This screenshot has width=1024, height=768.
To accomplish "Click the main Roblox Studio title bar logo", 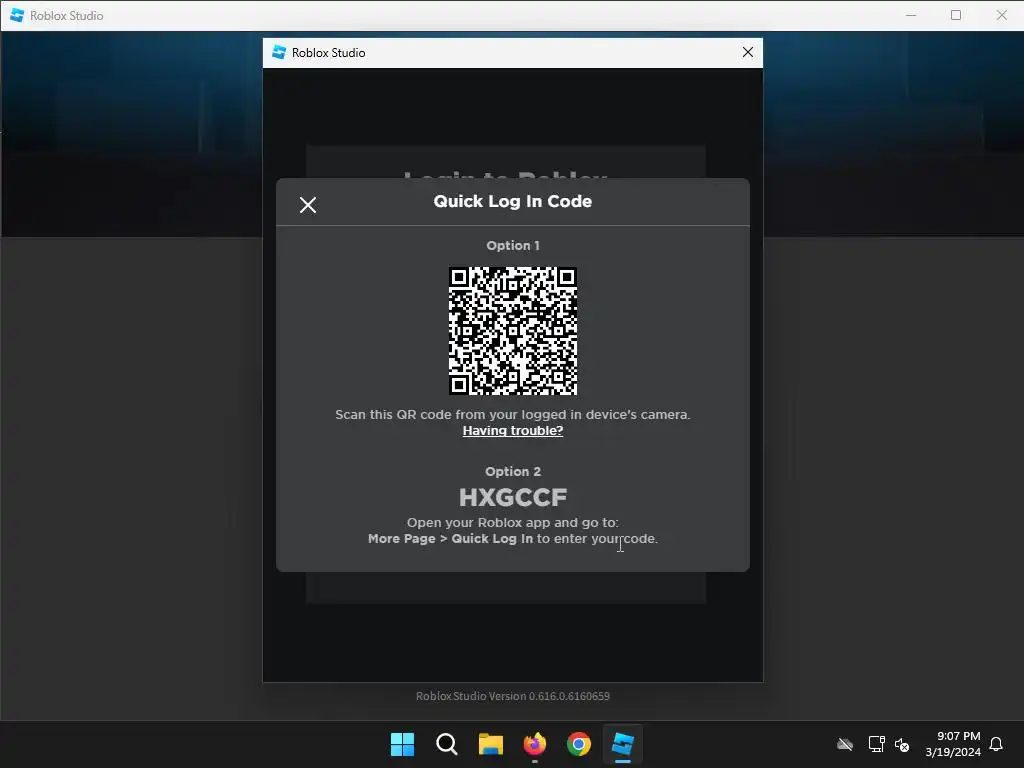I will 17,15.
